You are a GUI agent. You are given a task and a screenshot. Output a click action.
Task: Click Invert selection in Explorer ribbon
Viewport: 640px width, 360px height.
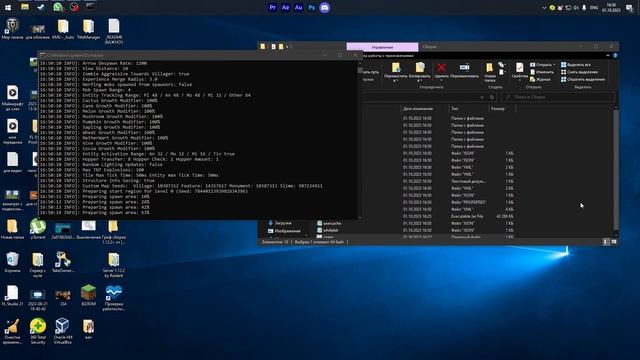(583, 79)
